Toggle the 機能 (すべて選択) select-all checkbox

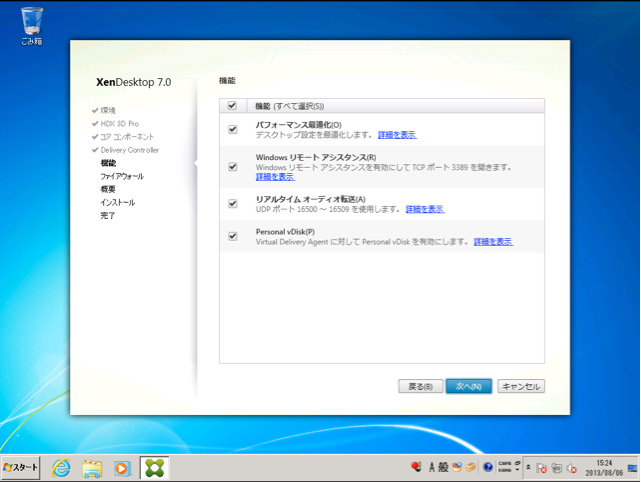click(232, 105)
